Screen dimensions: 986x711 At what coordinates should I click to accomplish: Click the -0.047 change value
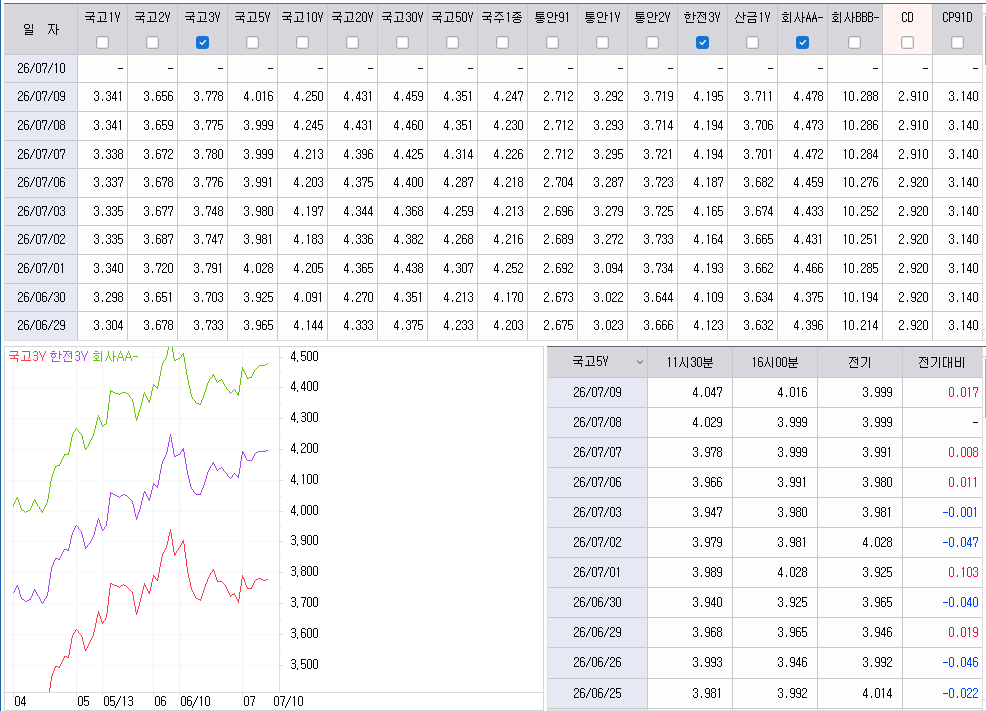pyautogui.click(x=960, y=542)
